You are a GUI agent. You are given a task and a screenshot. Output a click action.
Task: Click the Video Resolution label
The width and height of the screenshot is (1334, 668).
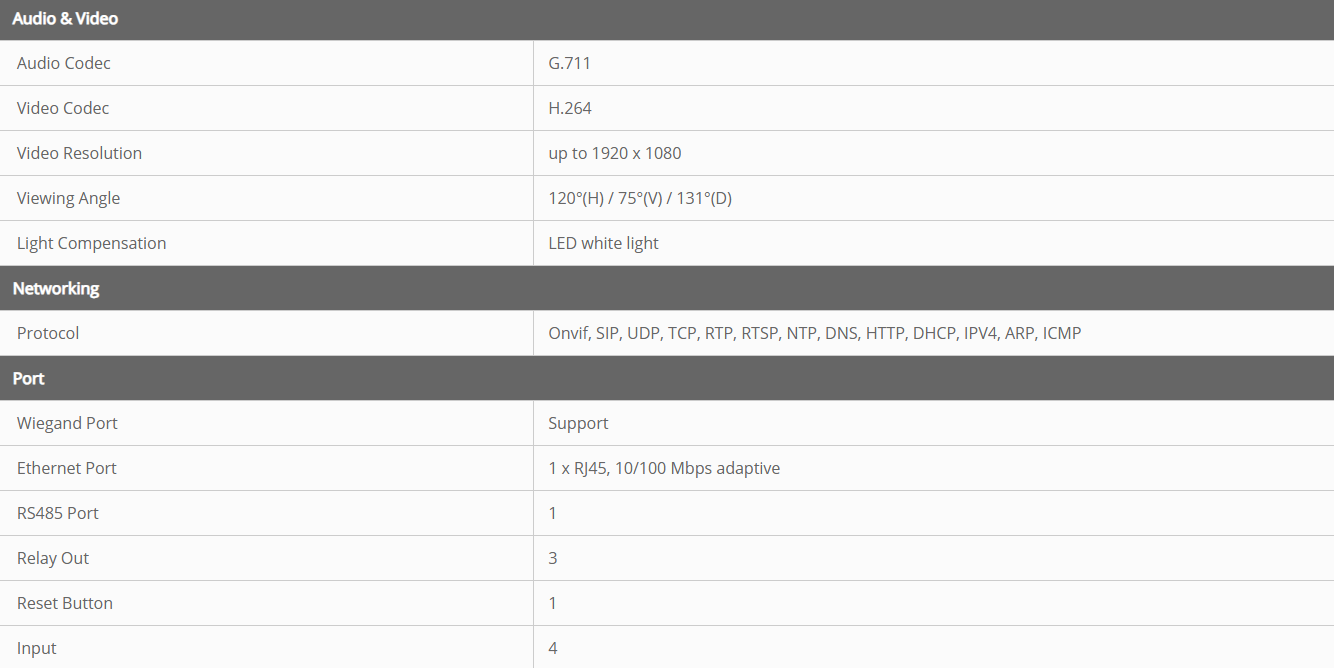[79, 153]
